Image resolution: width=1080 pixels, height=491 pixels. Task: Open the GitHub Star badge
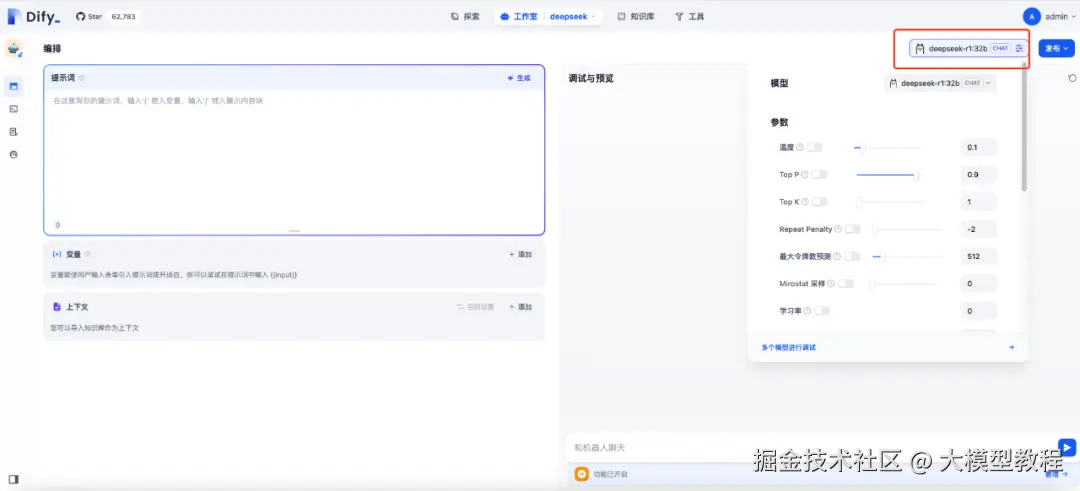coord(89,16)
